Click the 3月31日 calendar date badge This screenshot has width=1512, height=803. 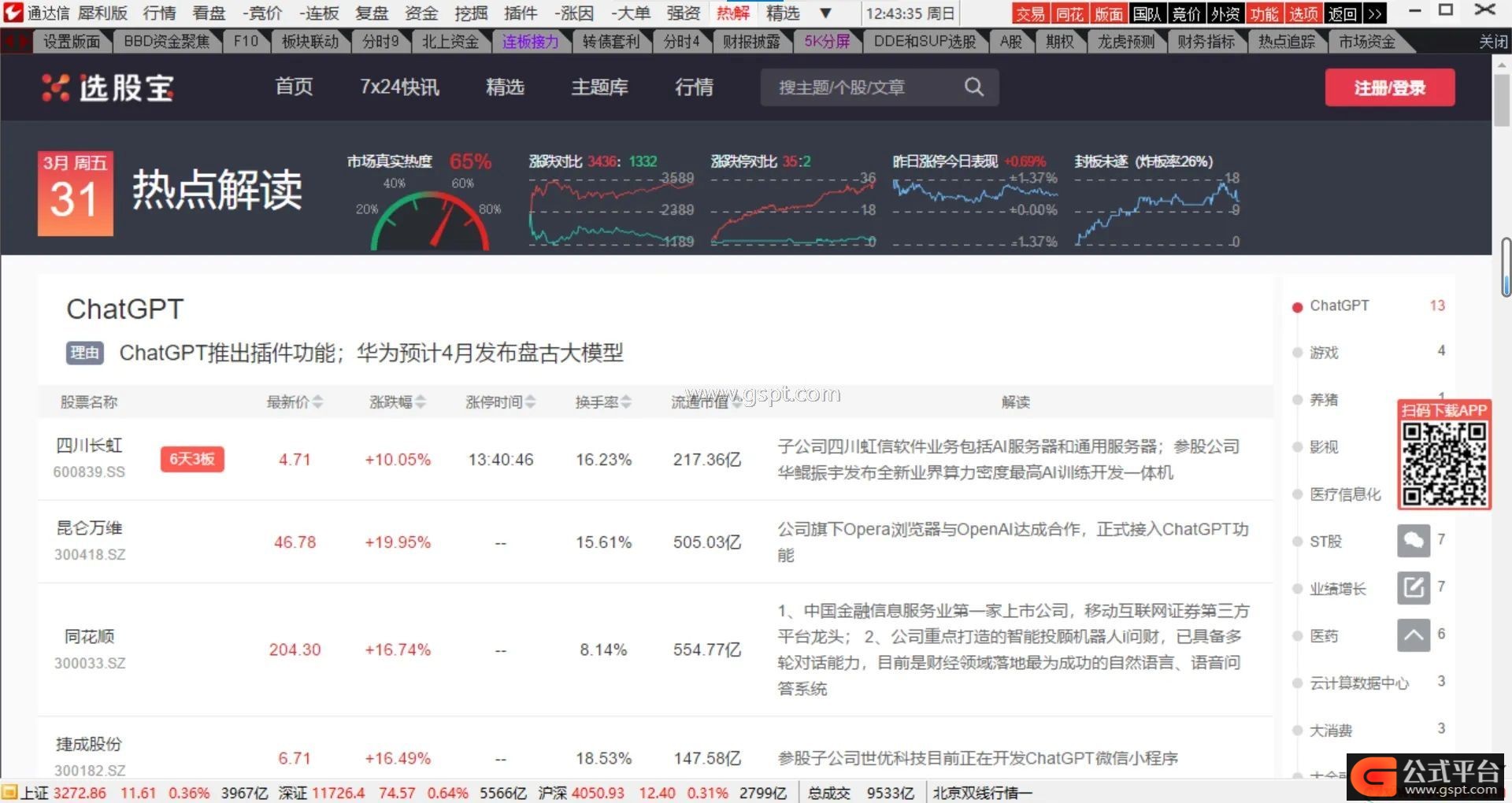pyautogui.click(x=75, y=194)
